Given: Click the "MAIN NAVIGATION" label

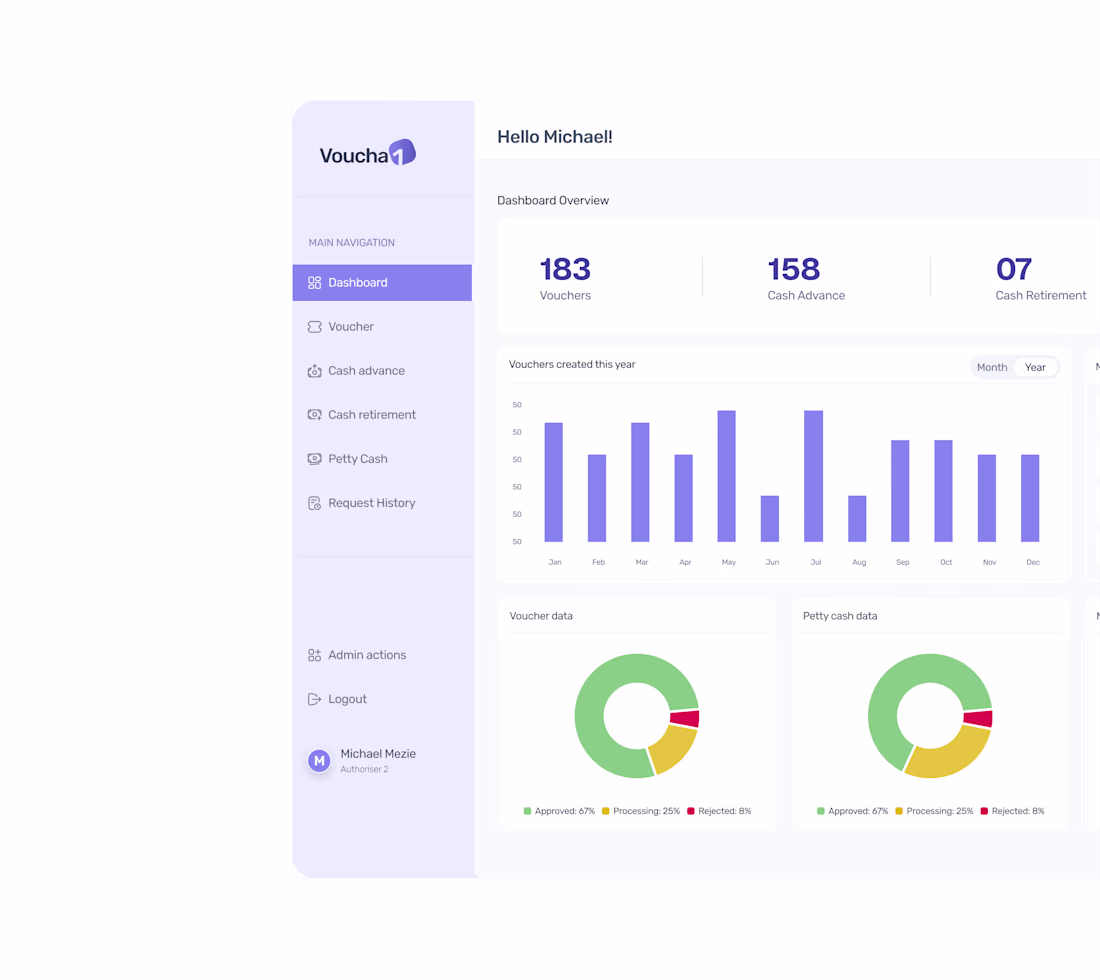Looking at the screenshot, I should (x=351, y=243).
